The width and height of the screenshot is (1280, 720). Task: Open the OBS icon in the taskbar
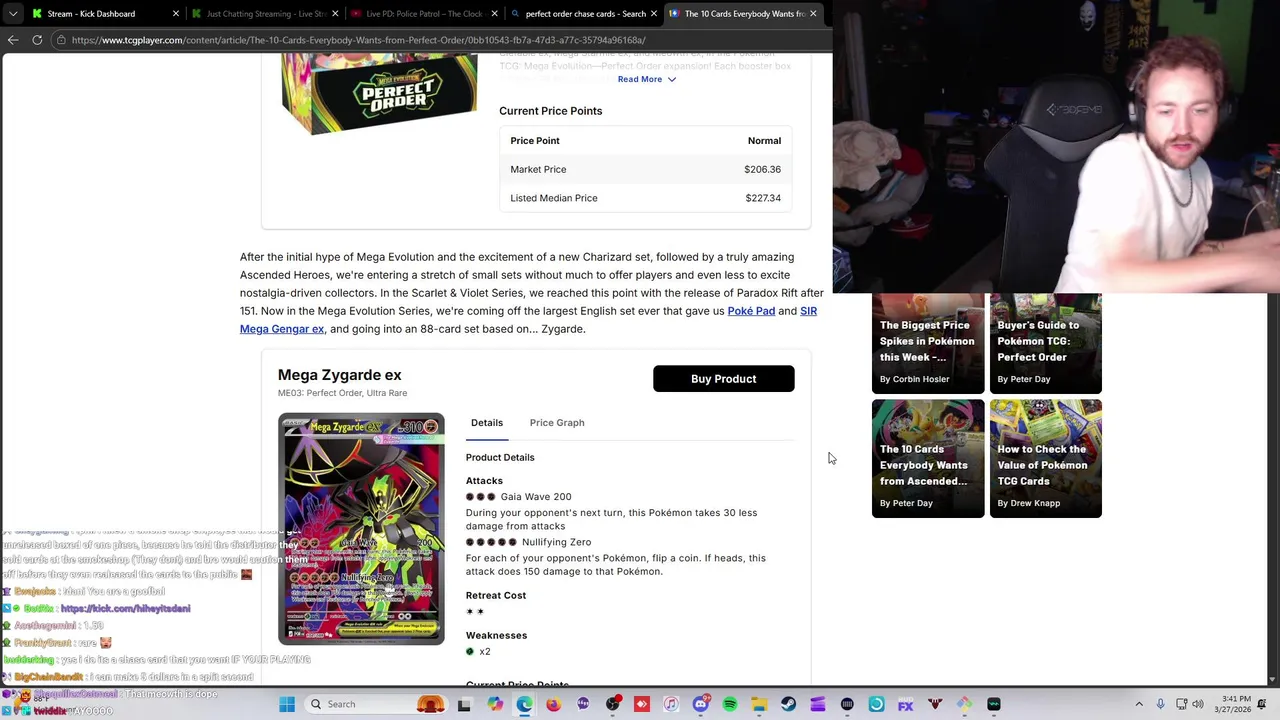pos(612,704)
